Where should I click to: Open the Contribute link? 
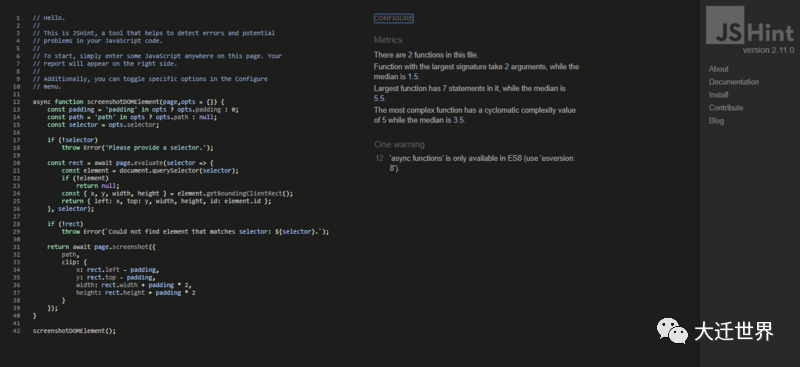726,108
